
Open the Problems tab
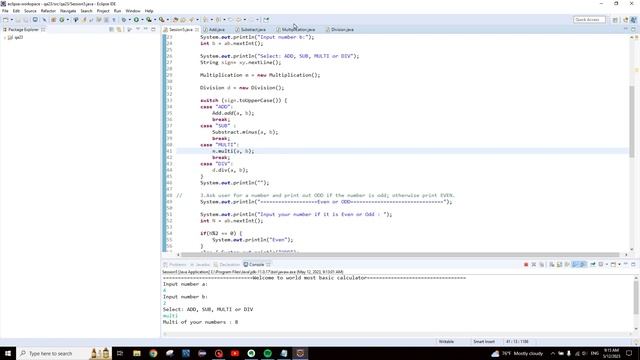[174, 264]
